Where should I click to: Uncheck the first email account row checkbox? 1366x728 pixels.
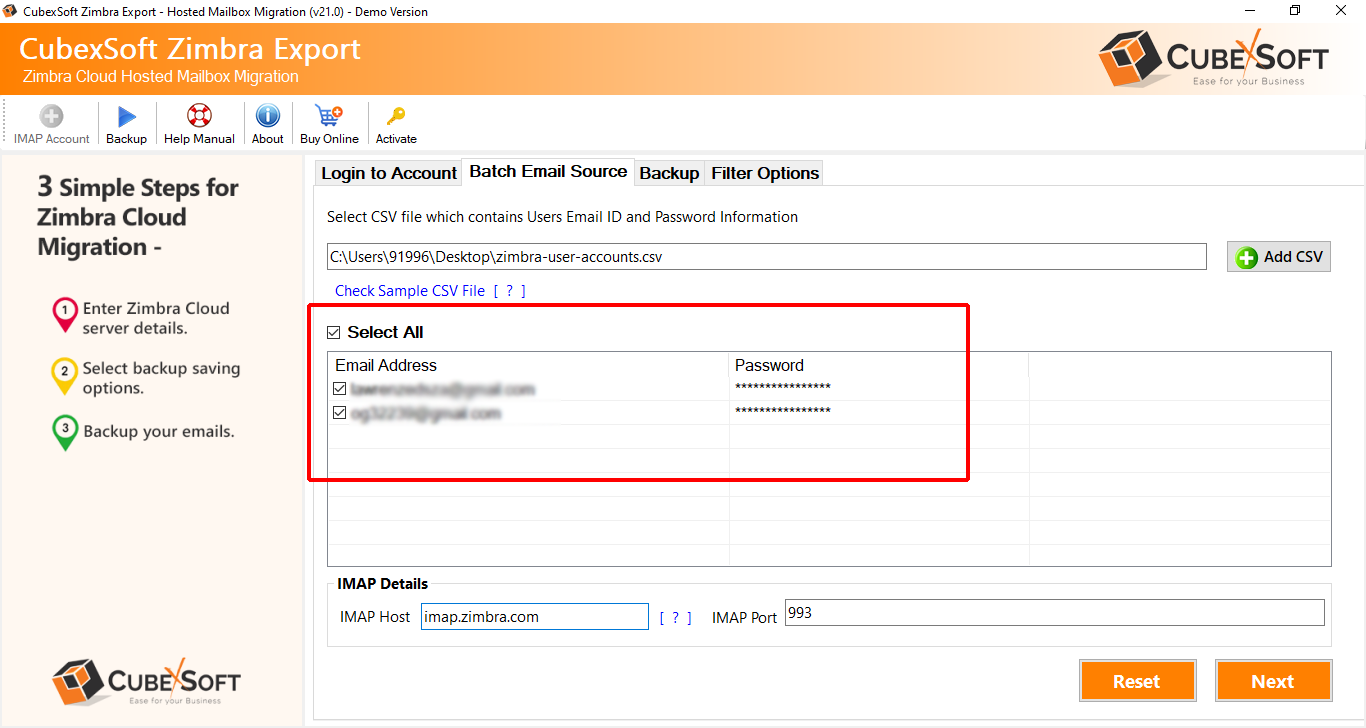340,388
